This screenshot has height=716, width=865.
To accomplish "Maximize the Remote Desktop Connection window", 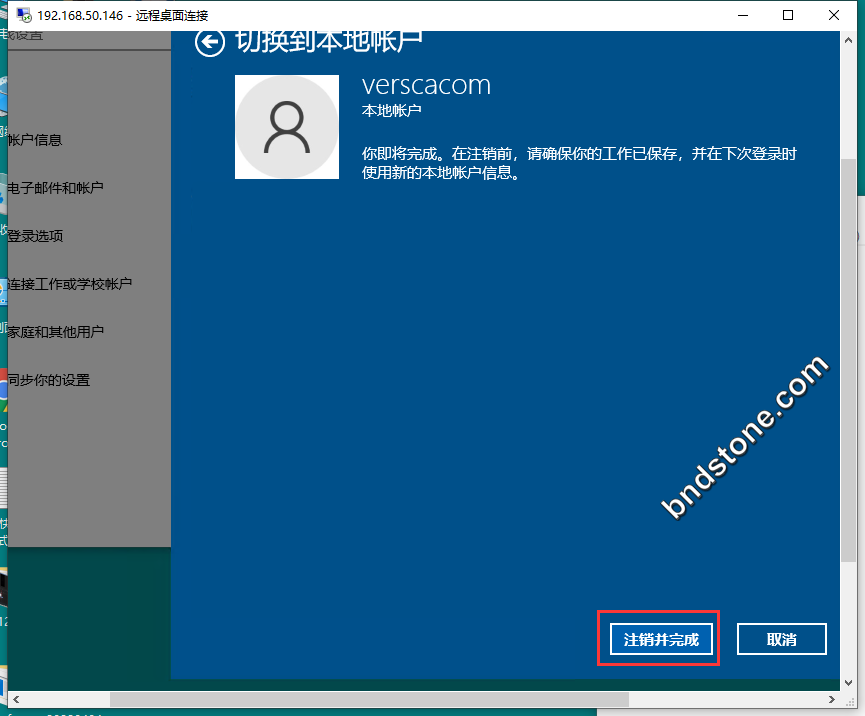I will [788, 15].
